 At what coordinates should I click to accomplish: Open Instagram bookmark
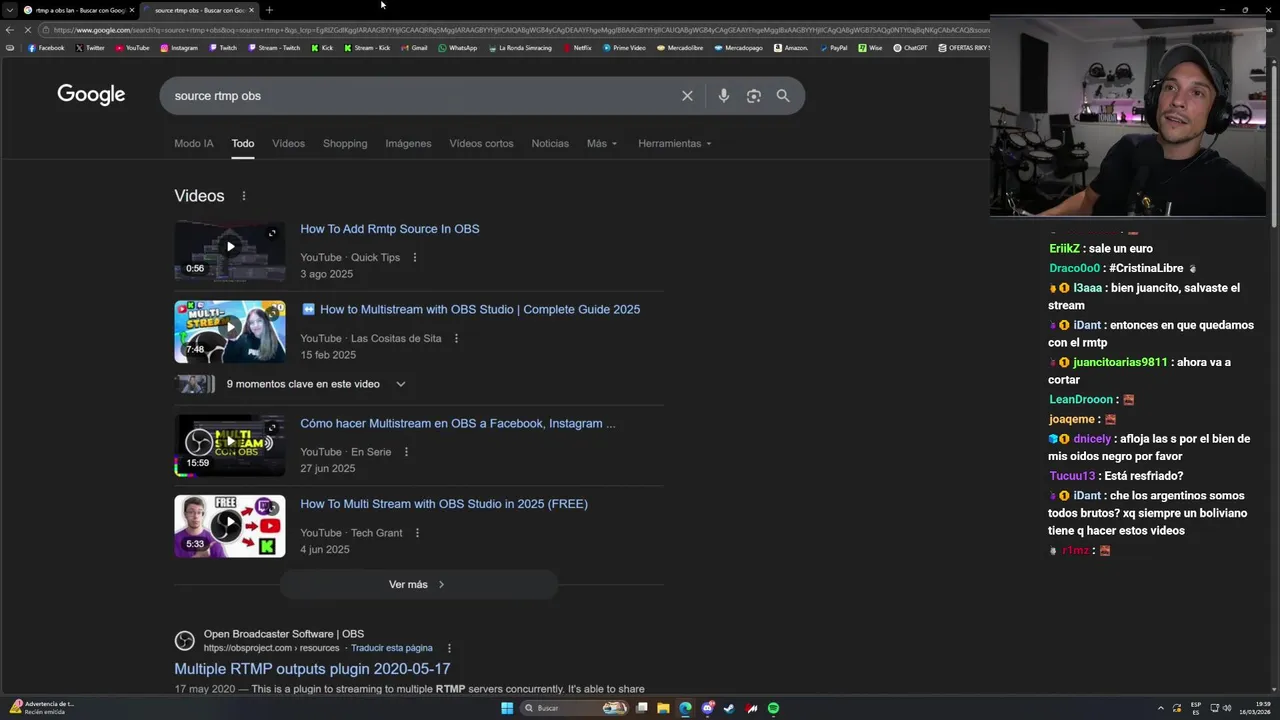[x=179, y=48]
